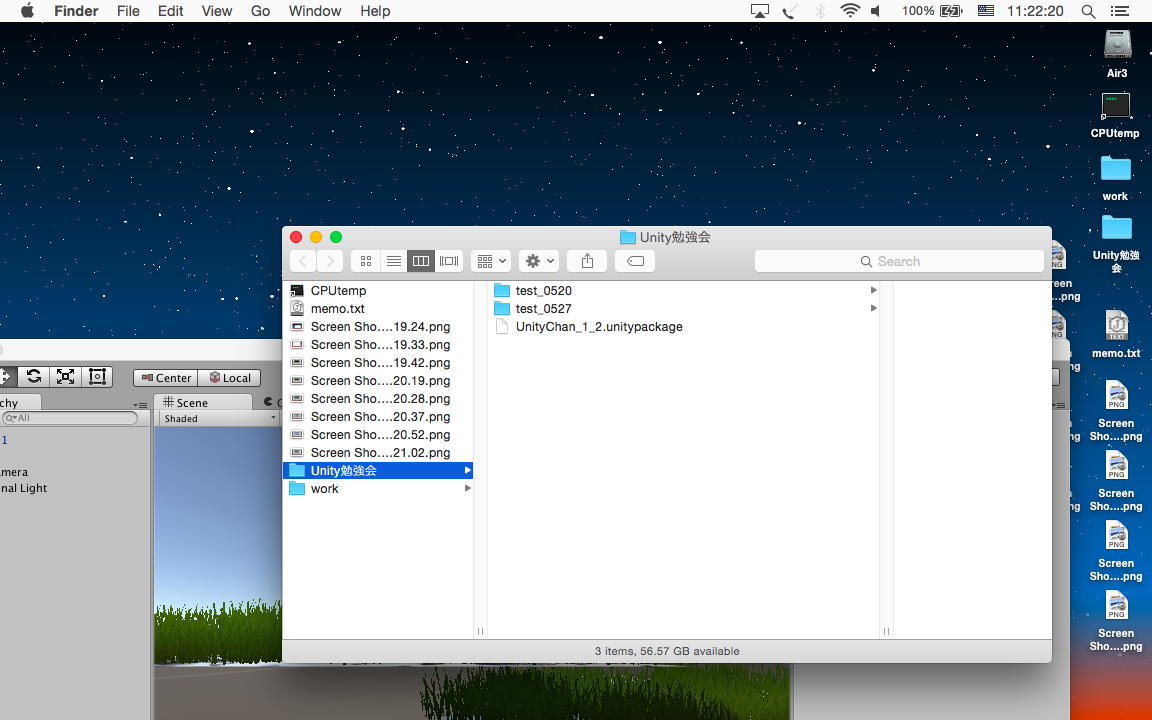Select the memo.txt file in list
Image resolution: width=1152 pixels, height=720 pixels.
[337, 309]
